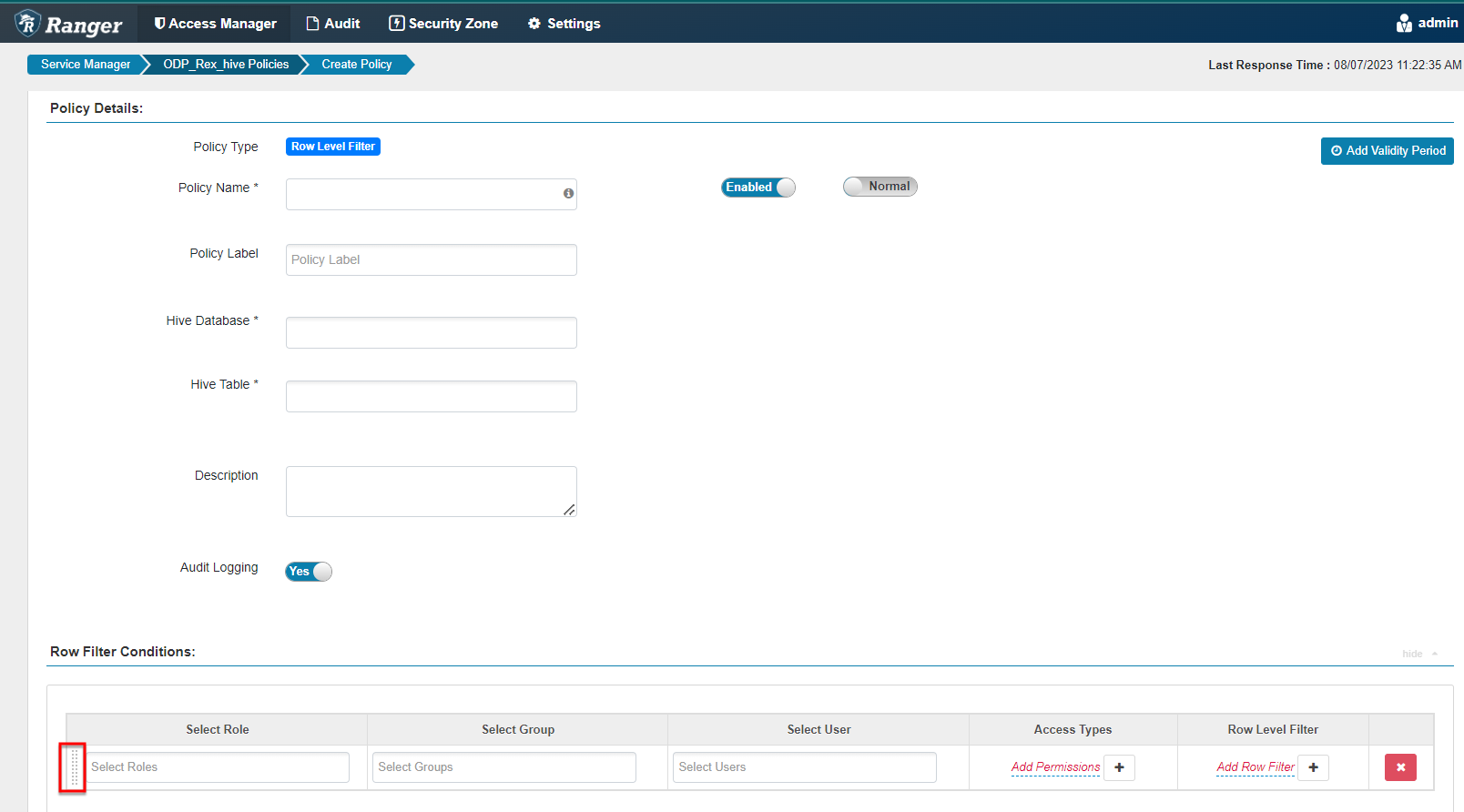The height and width of the screenshot is (812, 1464).
Task: Open the Audit tab
Action: coord(333,24)
